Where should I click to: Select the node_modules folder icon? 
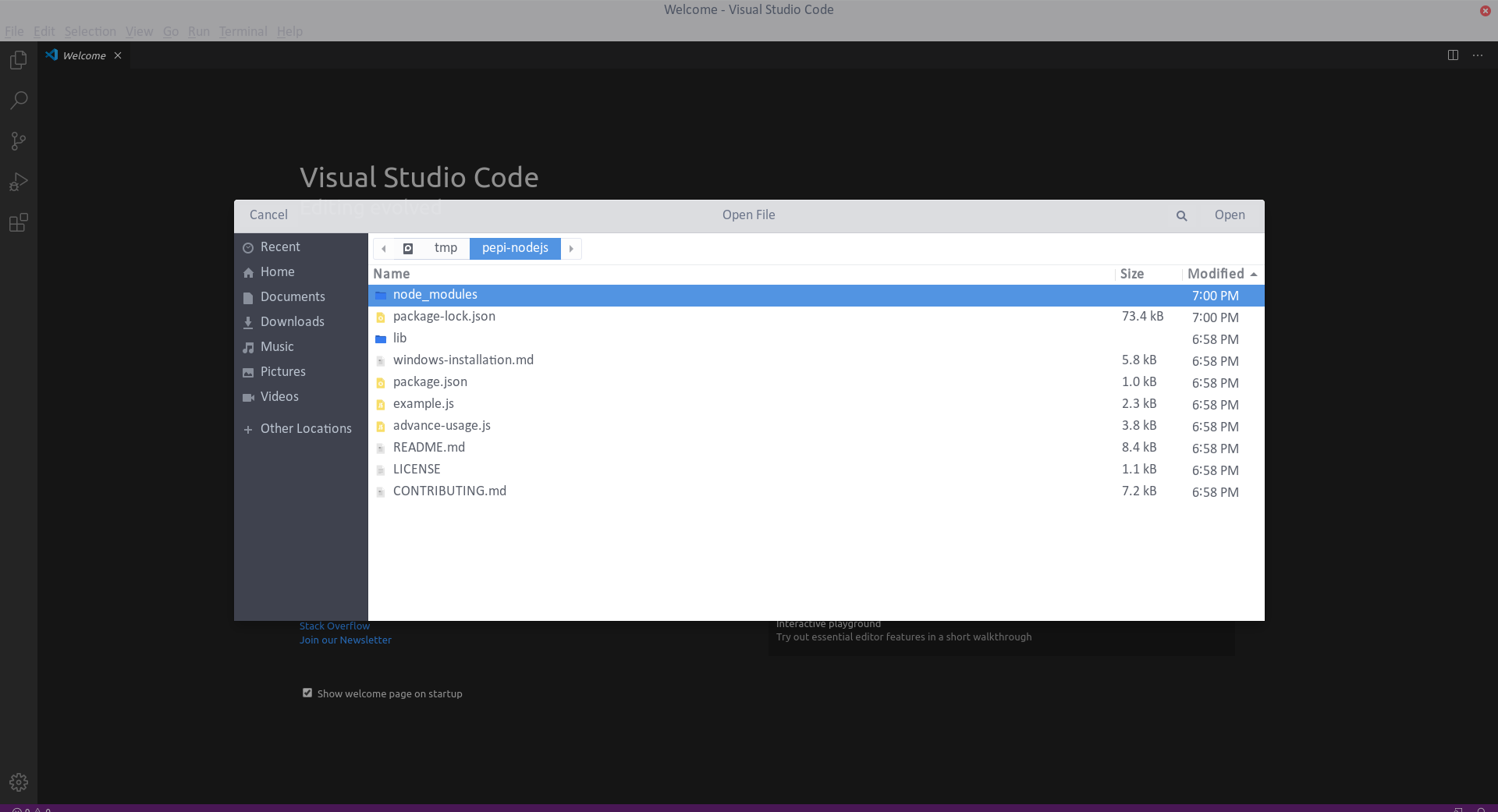click(x=381, y=296)
